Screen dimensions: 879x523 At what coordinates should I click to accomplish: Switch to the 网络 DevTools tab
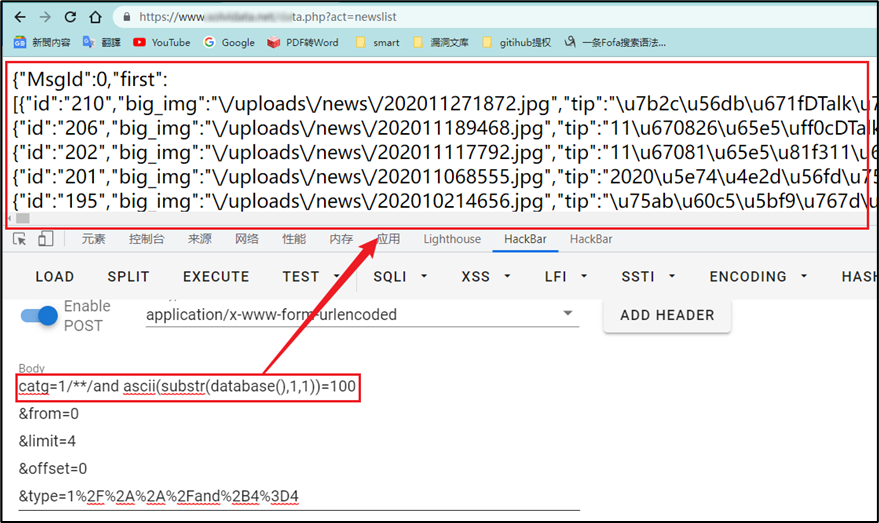tap(247, 239)
